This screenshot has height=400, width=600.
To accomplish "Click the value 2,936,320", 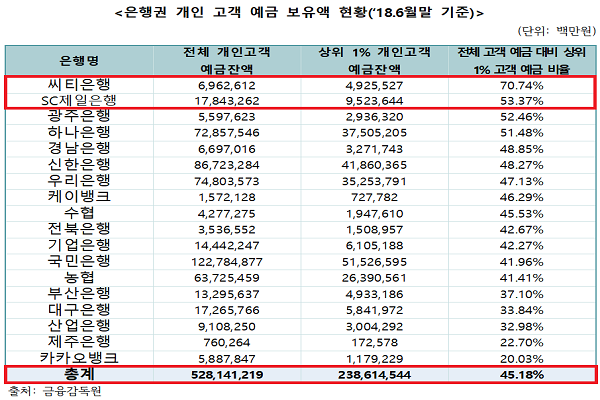I will (375, 117).
